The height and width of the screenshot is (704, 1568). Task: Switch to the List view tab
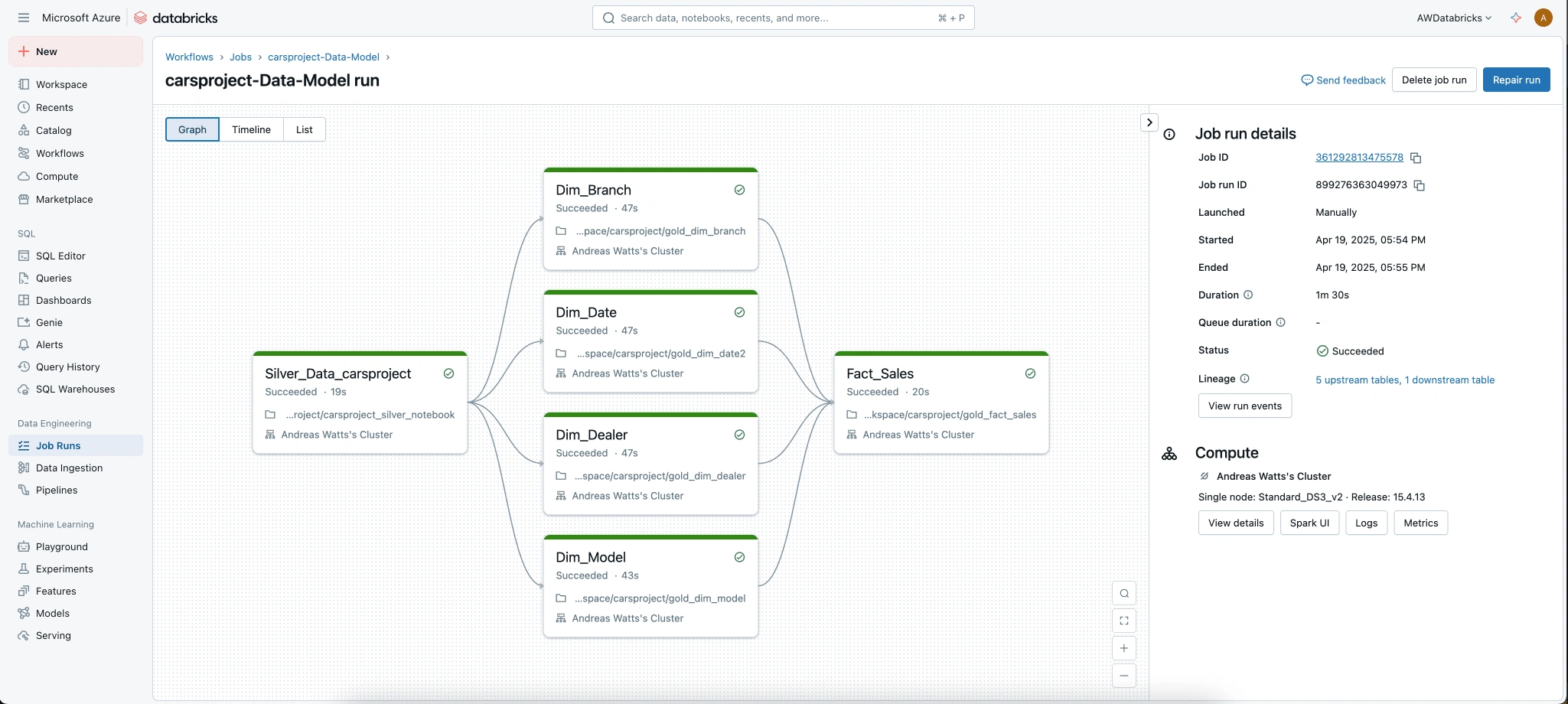tap(304, 129)
